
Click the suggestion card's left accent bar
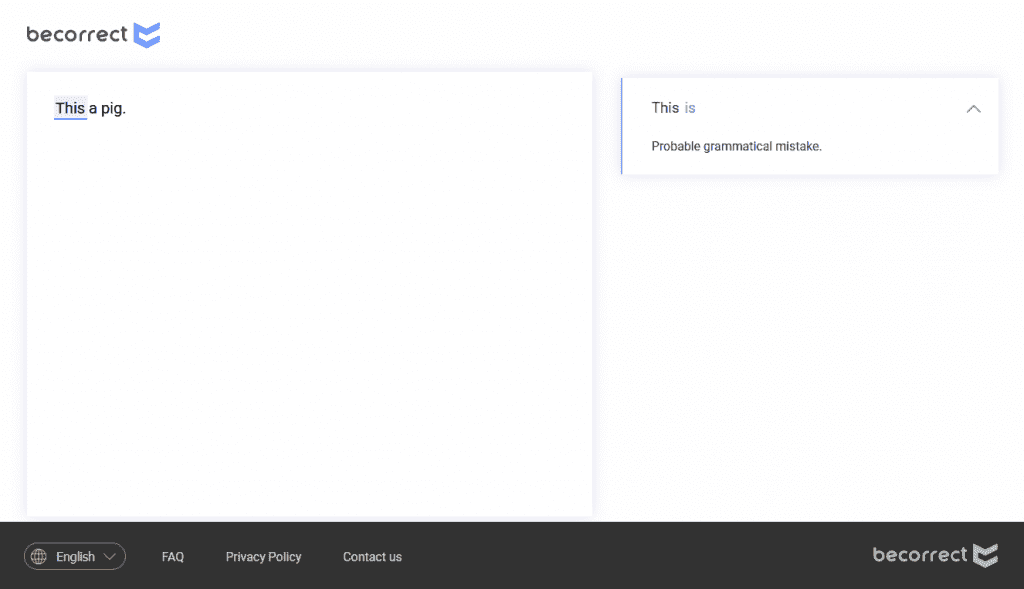click(622, 126)
